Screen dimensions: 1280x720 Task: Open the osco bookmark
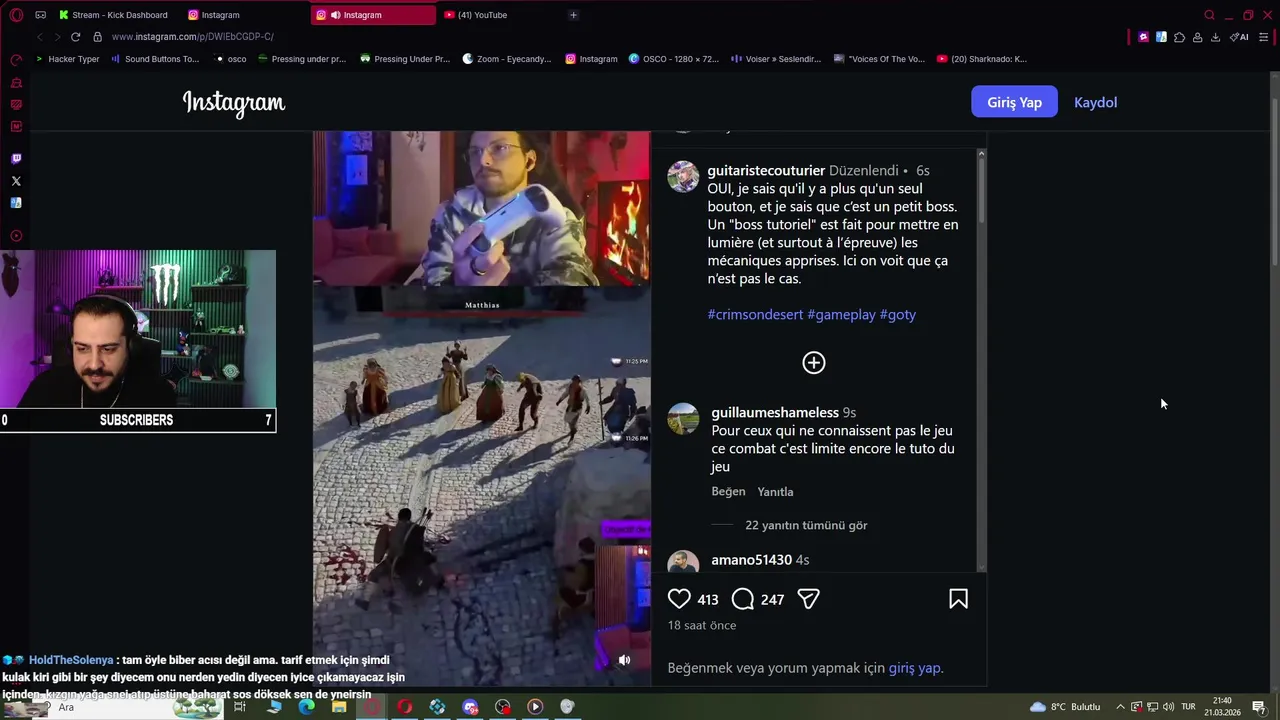pyautogui.click(x=231, y=59)
